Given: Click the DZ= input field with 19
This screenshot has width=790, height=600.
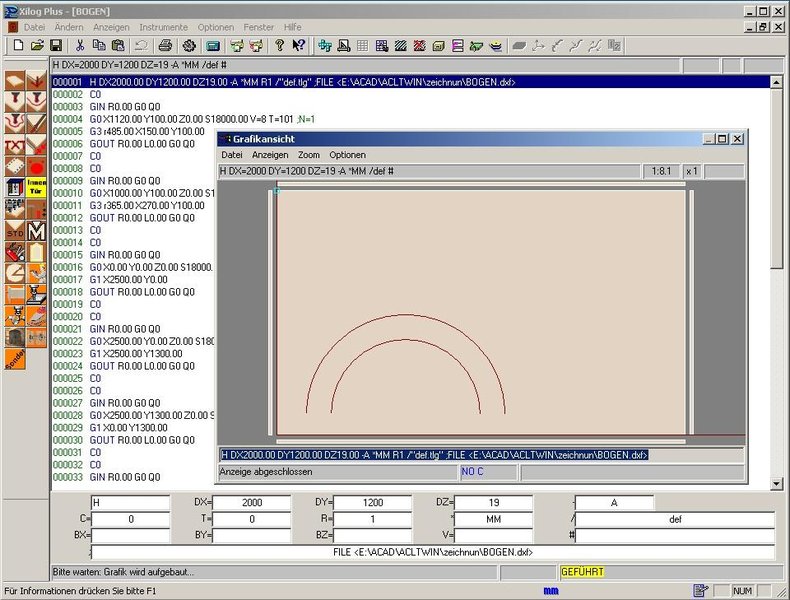Looking at the screenshot, I should (493, 502).
